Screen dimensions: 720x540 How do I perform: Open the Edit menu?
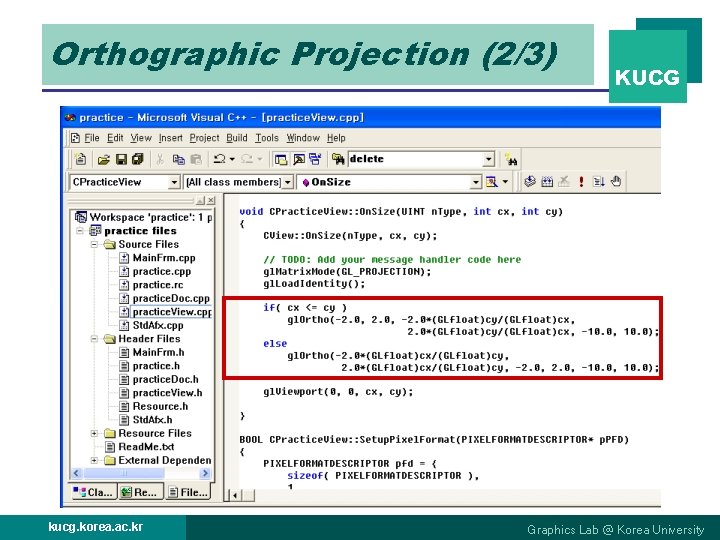(x=115, y=138)
